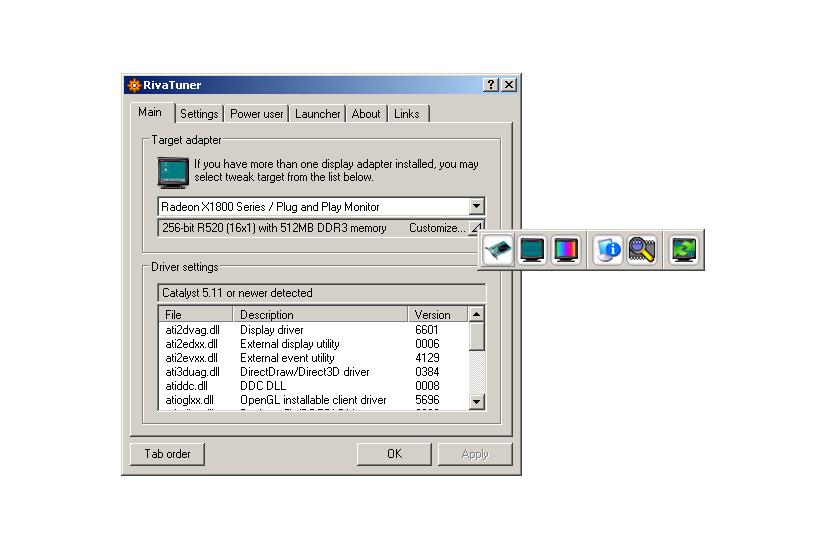Click version value 5696
This screenshot has width=840, height=552.
point(427,400)
